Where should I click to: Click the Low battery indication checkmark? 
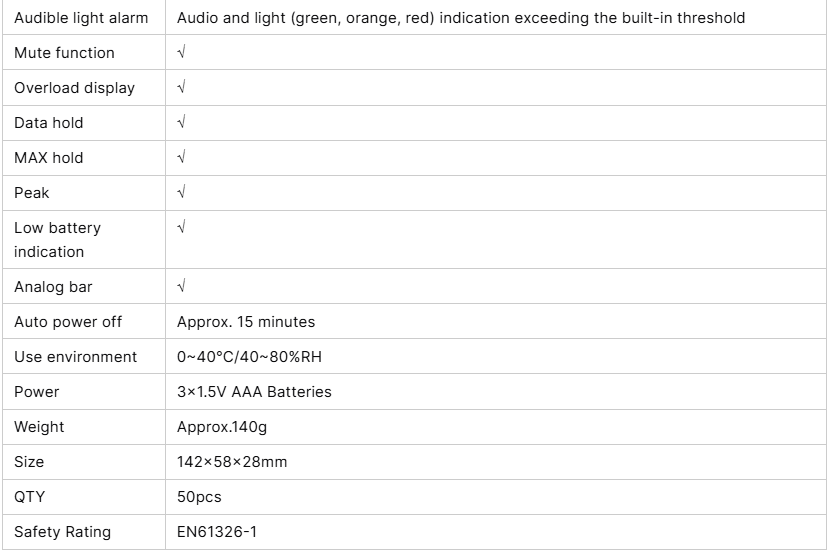181,227
